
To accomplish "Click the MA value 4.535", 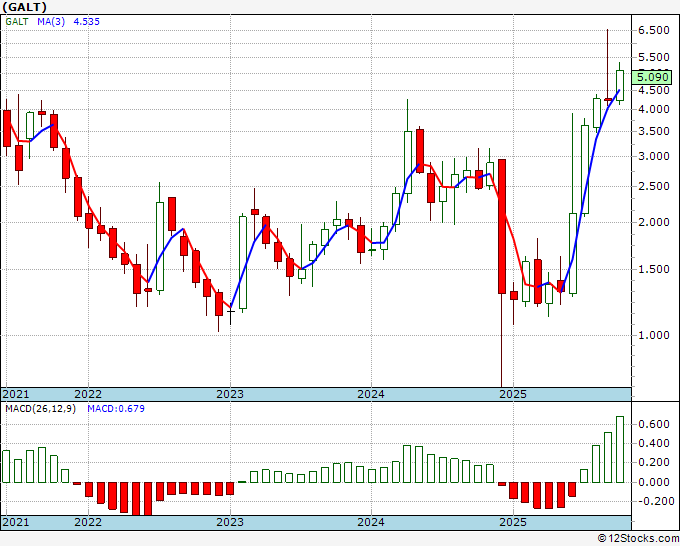I will pos(86,21).
